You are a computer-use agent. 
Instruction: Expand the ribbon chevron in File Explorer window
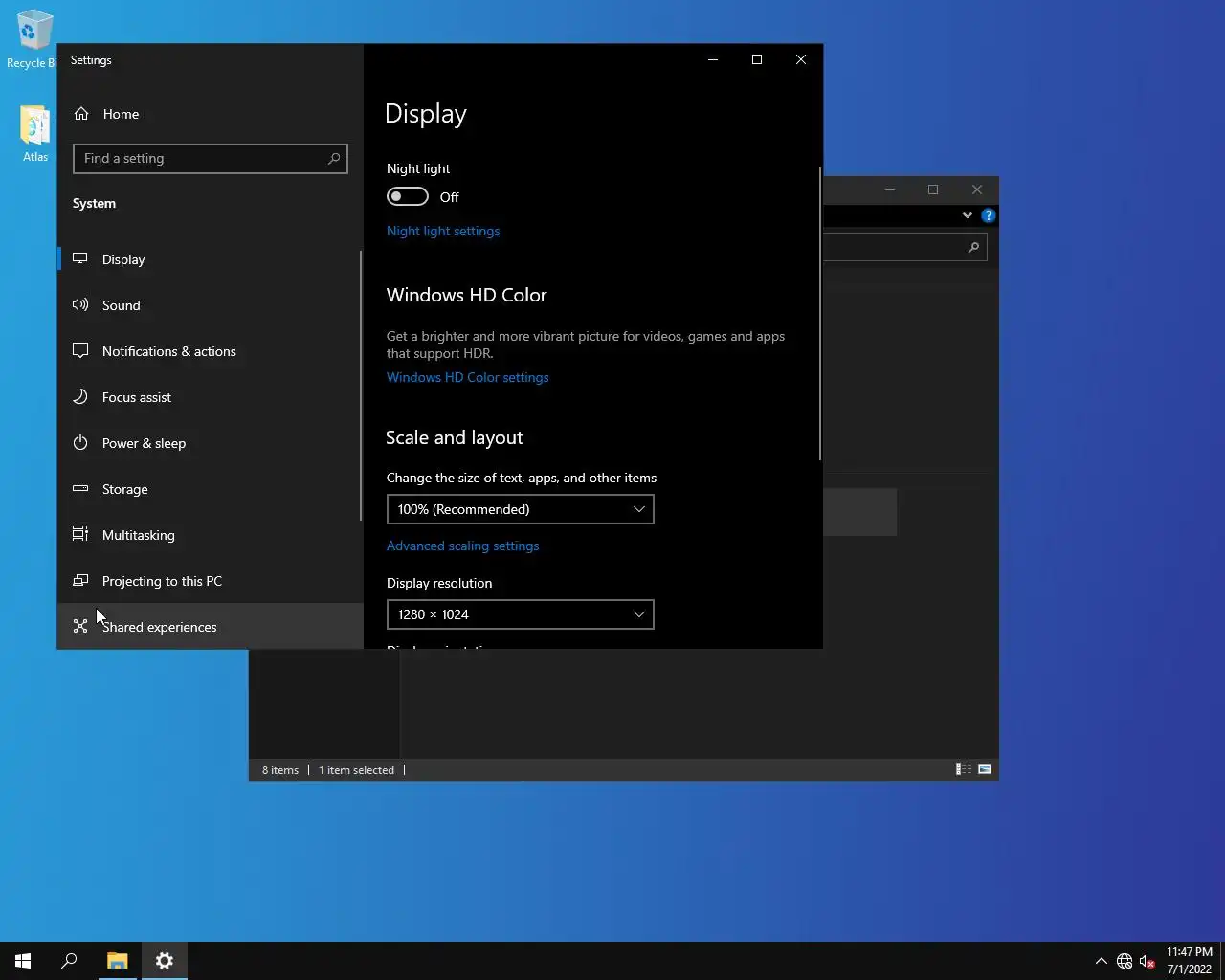967,215
